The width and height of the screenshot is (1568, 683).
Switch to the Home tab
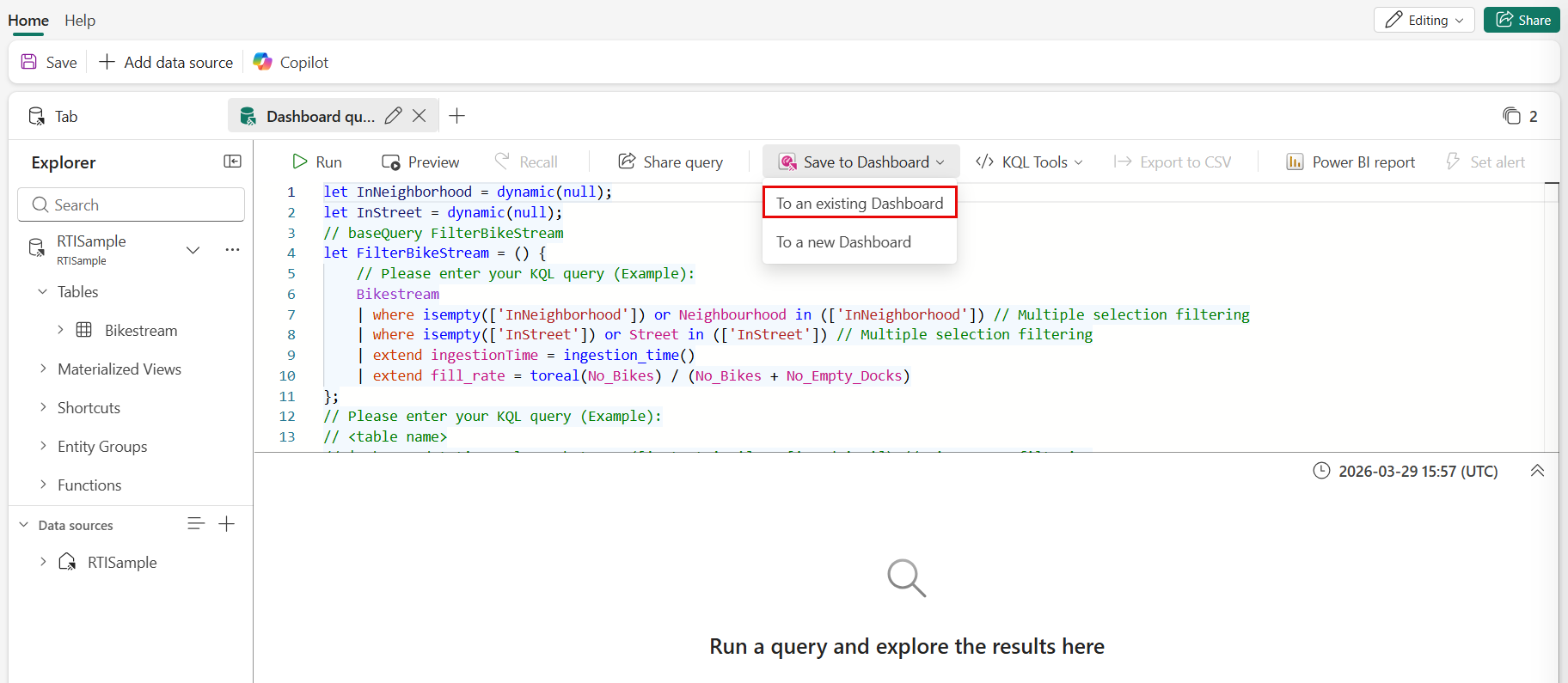[x=28, y=20]
